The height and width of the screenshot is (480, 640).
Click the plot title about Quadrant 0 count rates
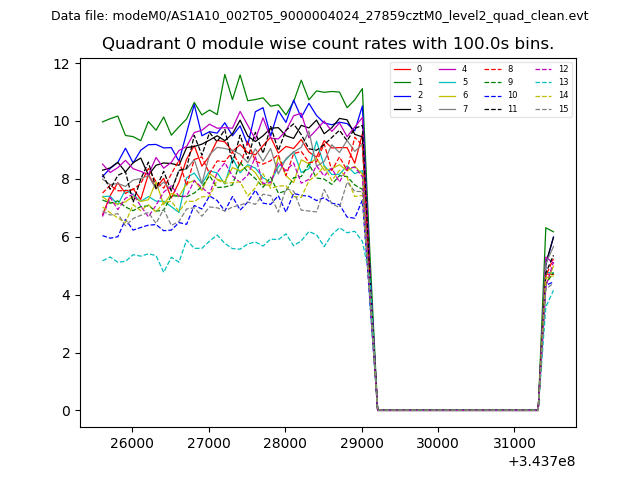pos(328,44)
